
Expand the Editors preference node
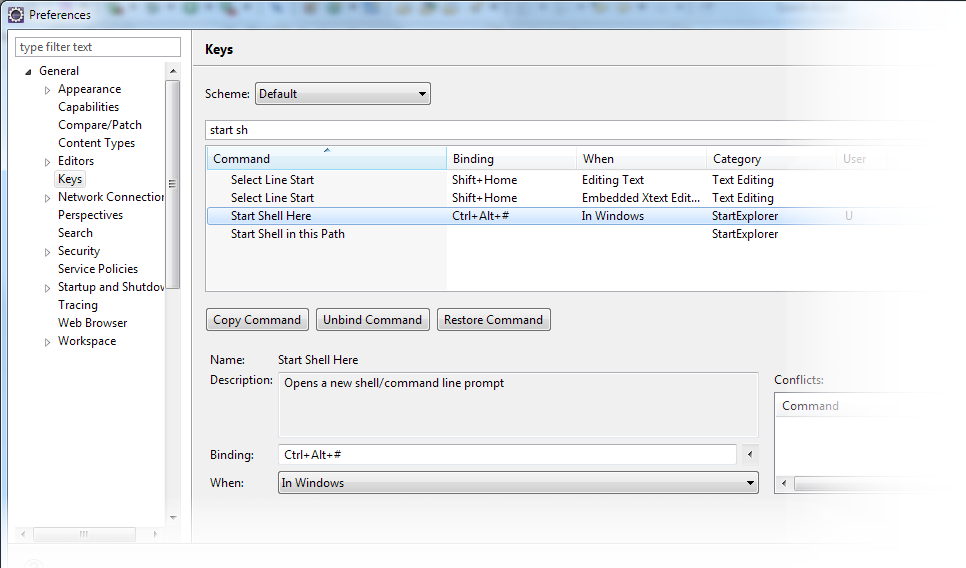[47, 162]
